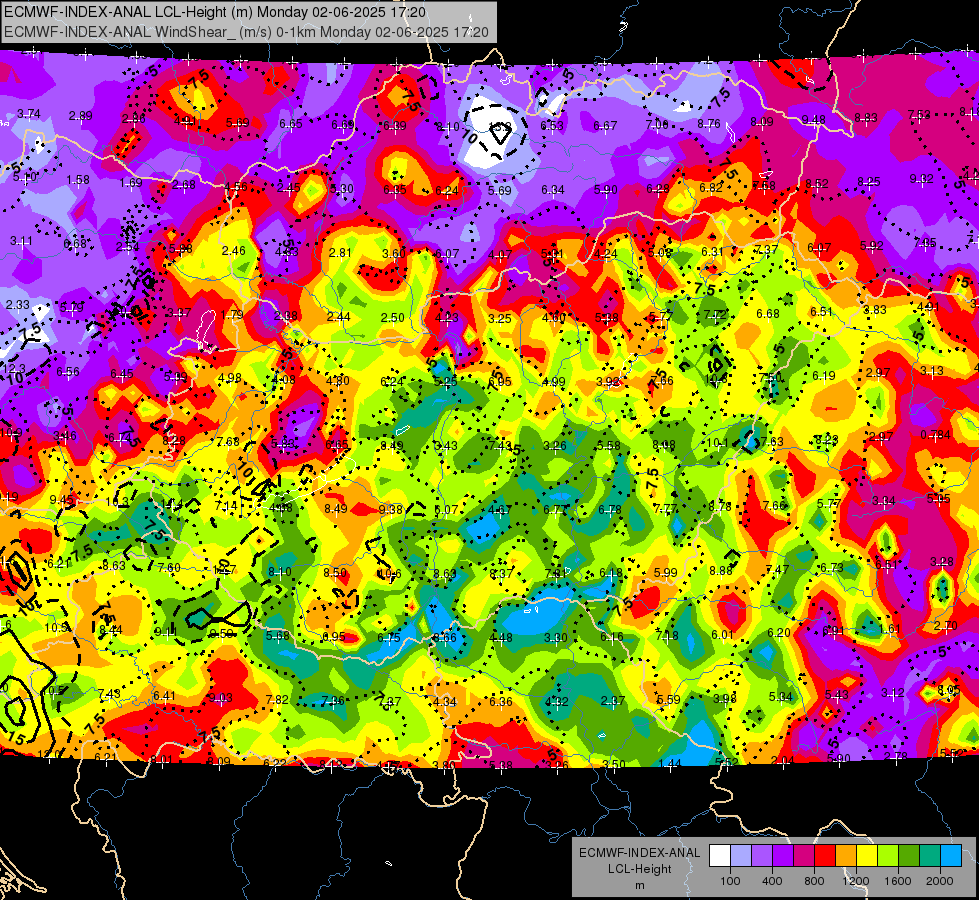The width and height of the screenshot is (979, 900).
Task: Click the legend tick label '800'
Action: click(814, 881)
